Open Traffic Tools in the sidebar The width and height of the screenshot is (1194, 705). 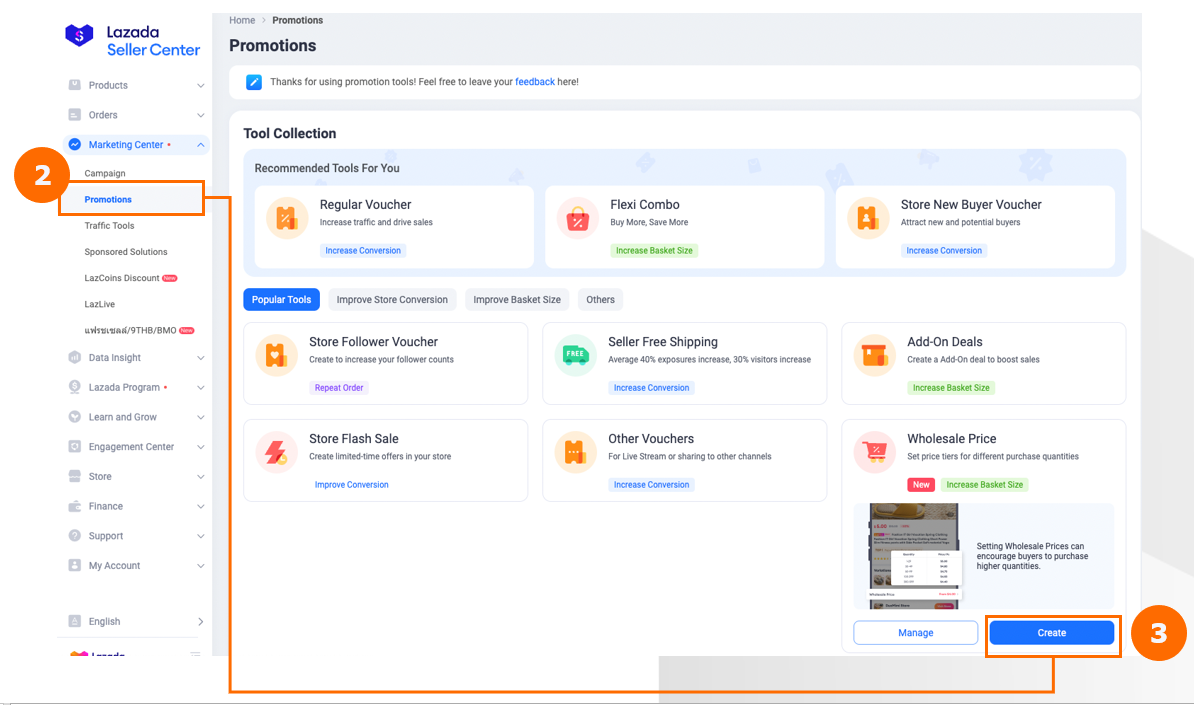pos(109,225)
